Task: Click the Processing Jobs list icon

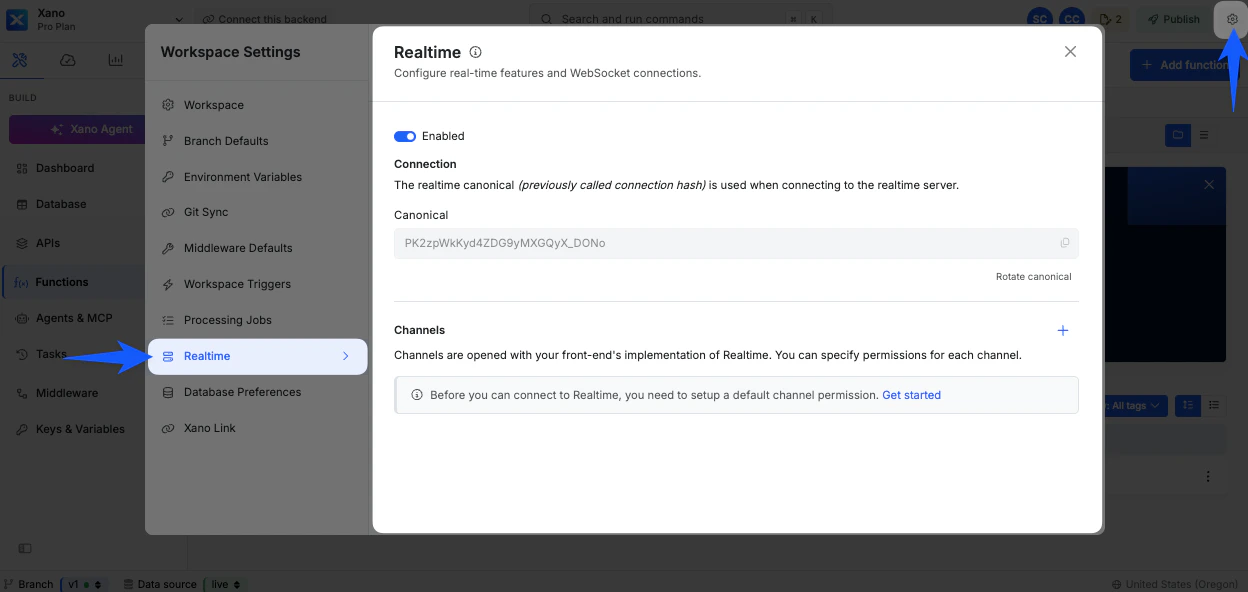Action: [168, 320]
